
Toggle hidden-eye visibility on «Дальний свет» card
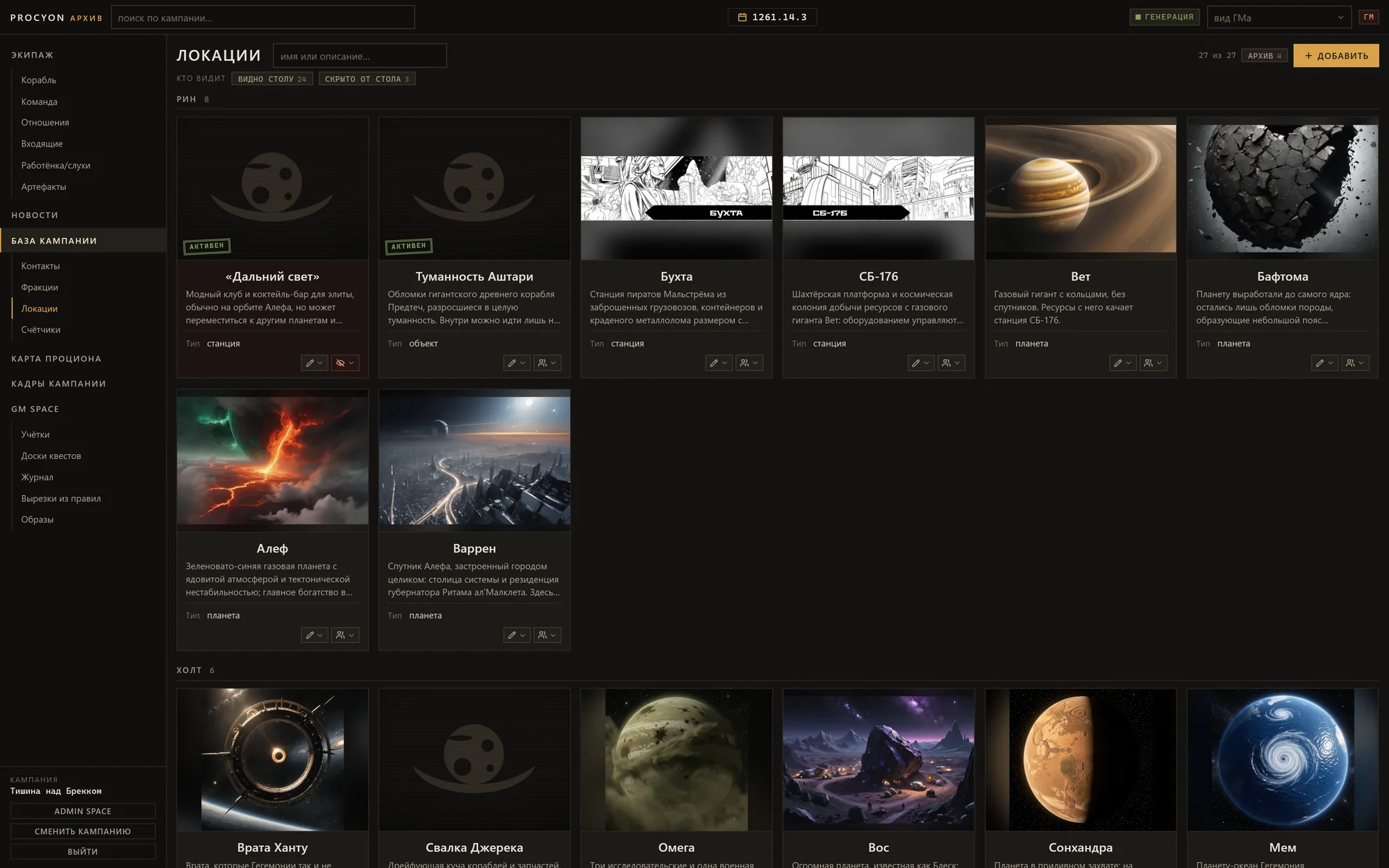(345, 363)
